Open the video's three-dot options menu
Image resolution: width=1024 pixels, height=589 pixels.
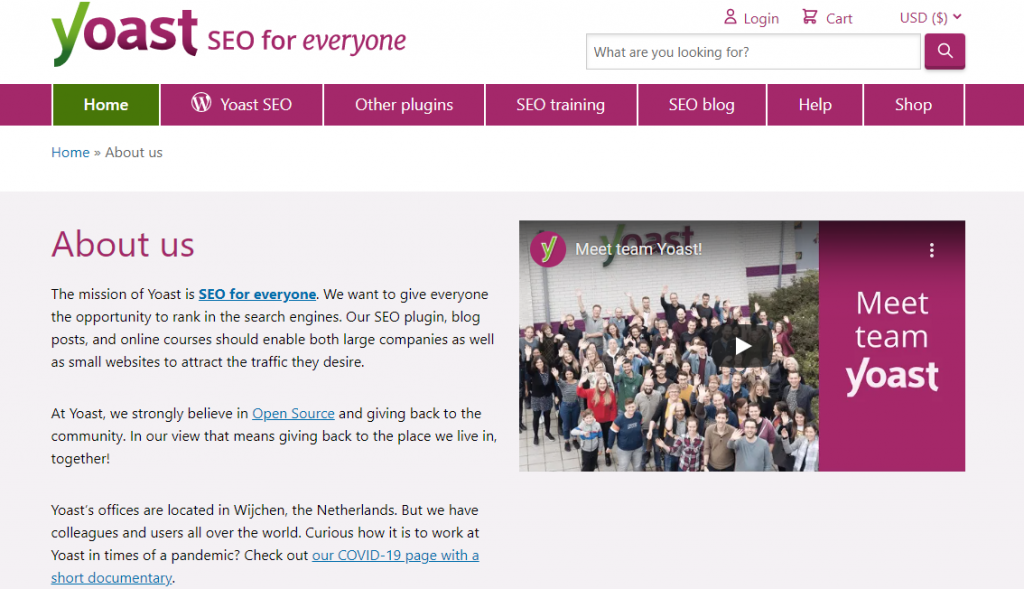click(932, 250)
